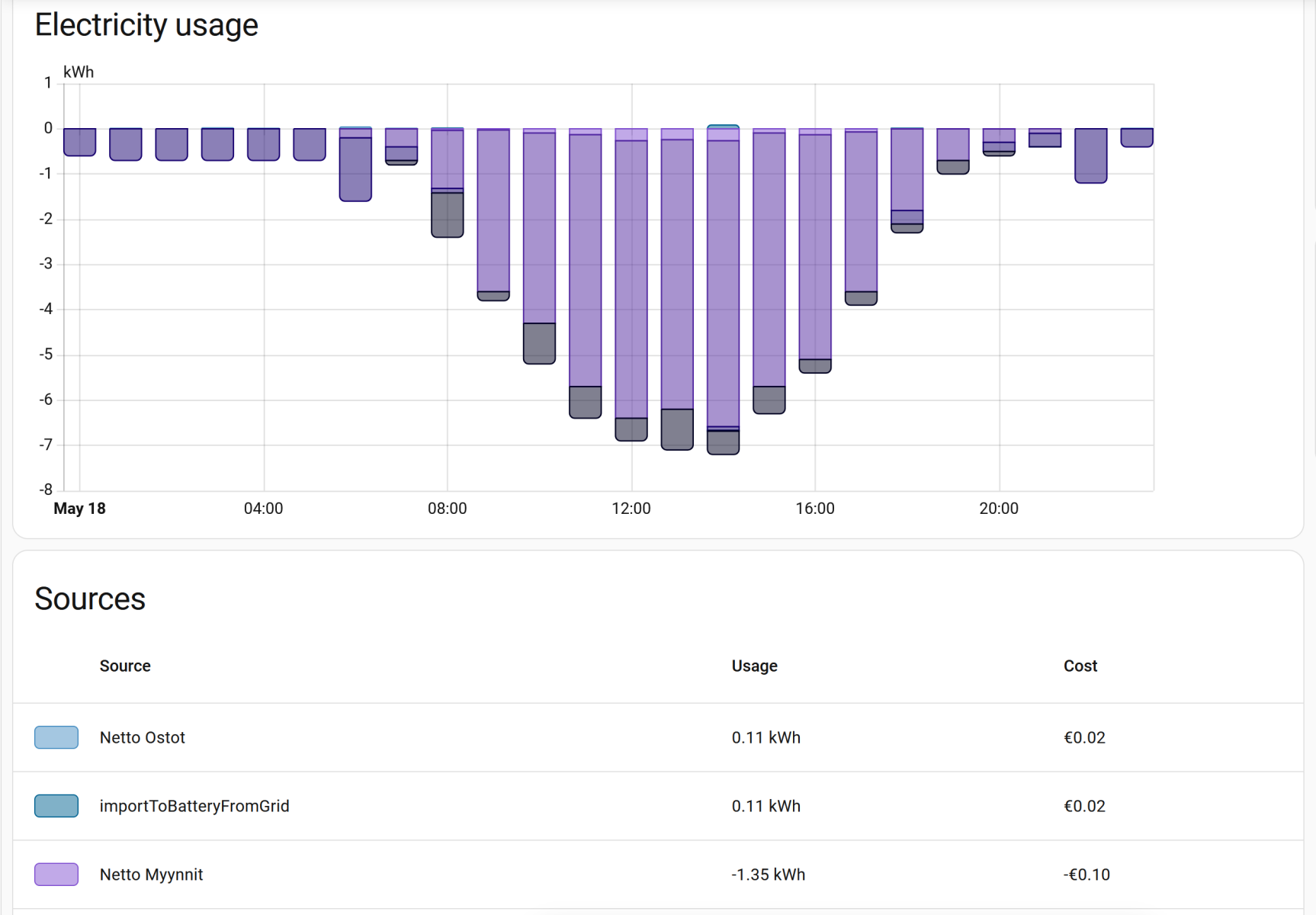Click the Electricity usage card title
The height and width of the screenshot is (915, 1316).
pyautogui.click(x=146, y=25)
